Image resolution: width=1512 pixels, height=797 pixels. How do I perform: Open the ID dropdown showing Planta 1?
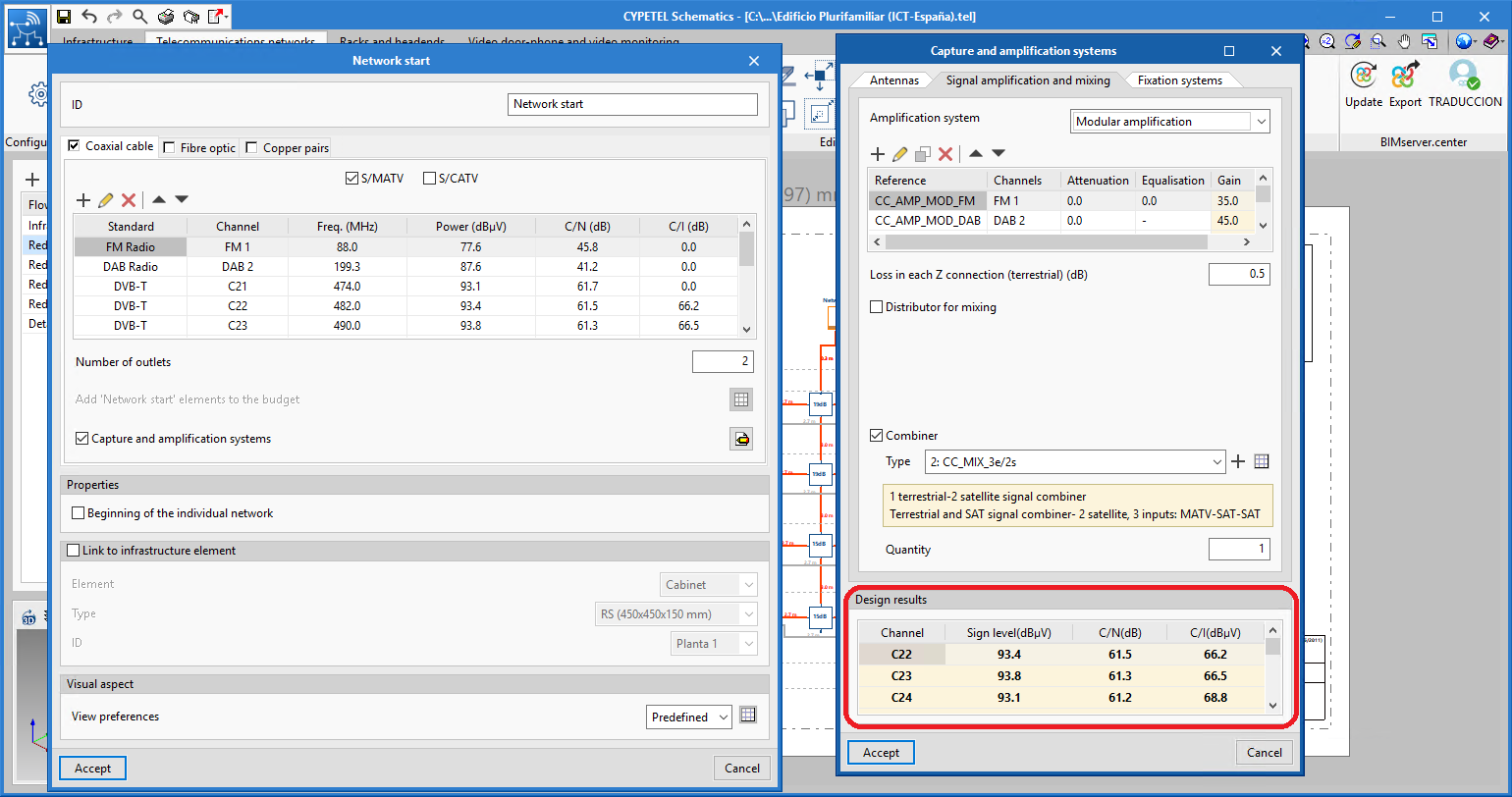714,643
